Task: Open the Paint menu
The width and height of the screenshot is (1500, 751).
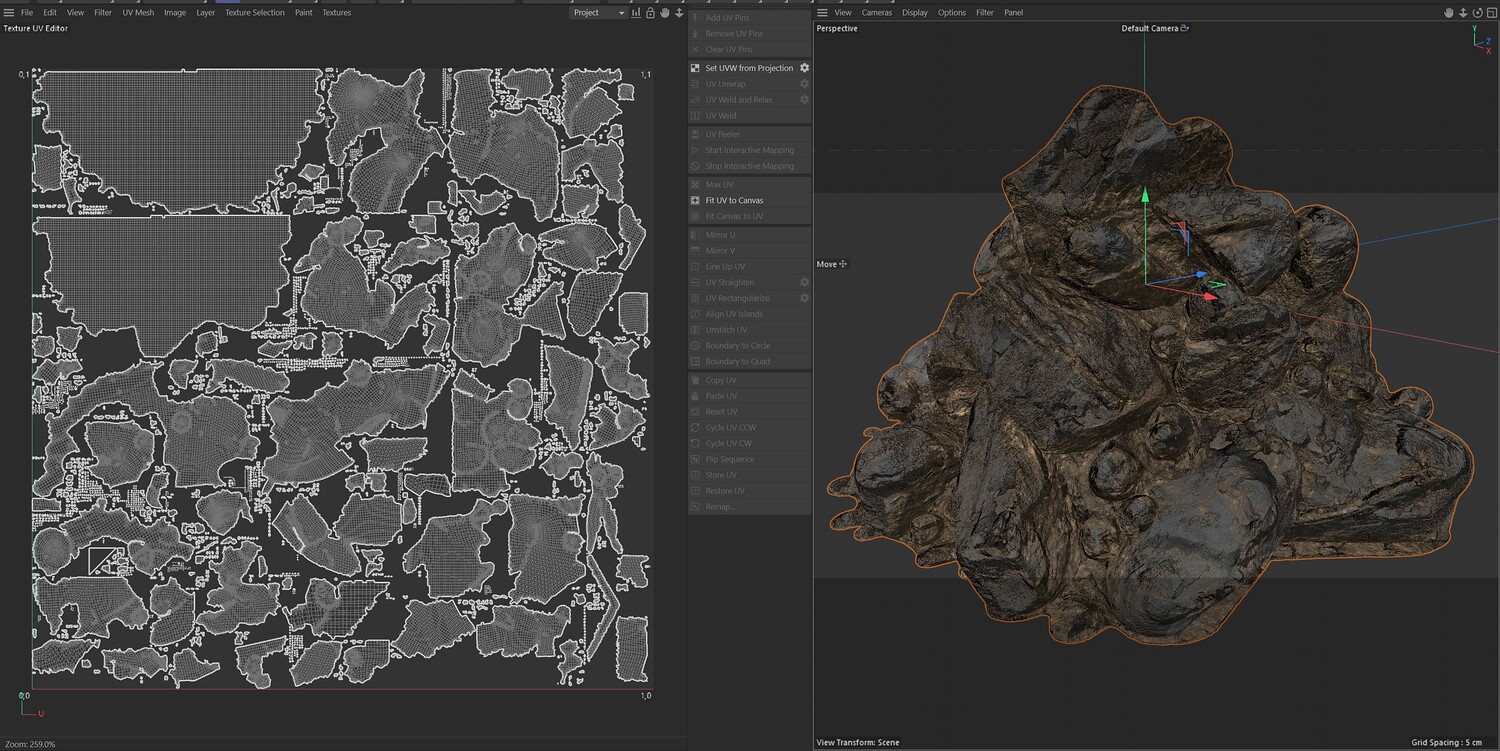Action: tap(303, 13)
